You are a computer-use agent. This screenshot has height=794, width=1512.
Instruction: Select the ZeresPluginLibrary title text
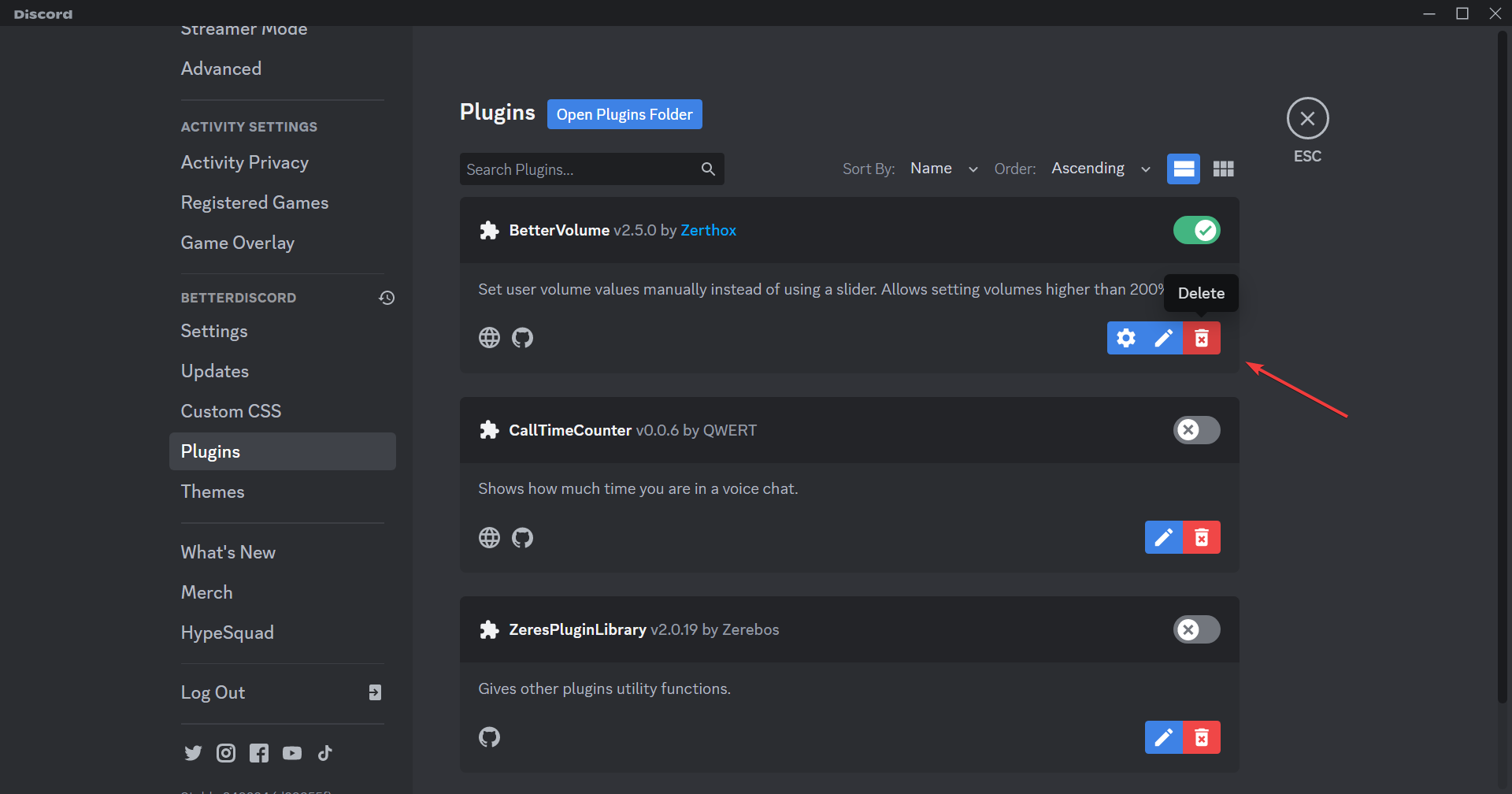577,629
